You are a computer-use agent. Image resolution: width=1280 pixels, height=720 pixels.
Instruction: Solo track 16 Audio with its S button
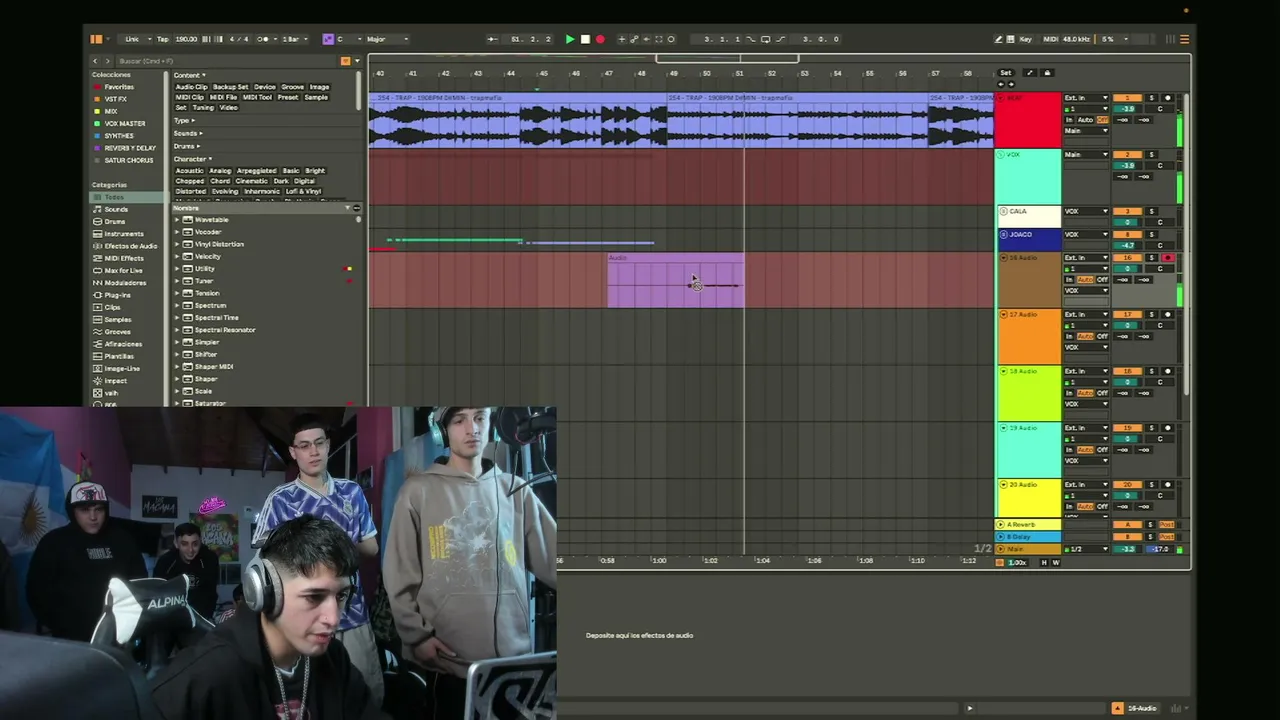[1151, 258]
